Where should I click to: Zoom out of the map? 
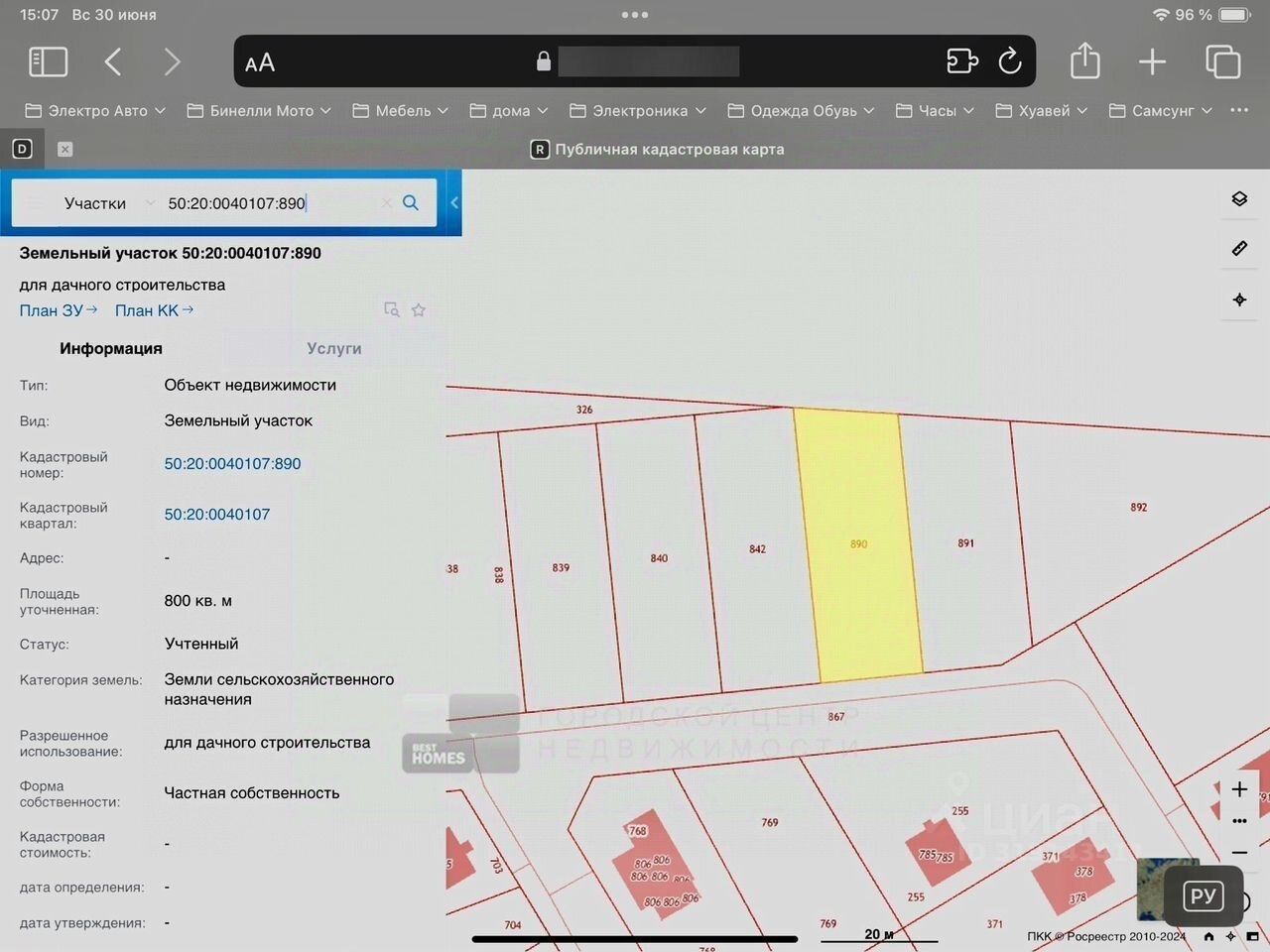pyautogui.click(x=1239, y=853)
